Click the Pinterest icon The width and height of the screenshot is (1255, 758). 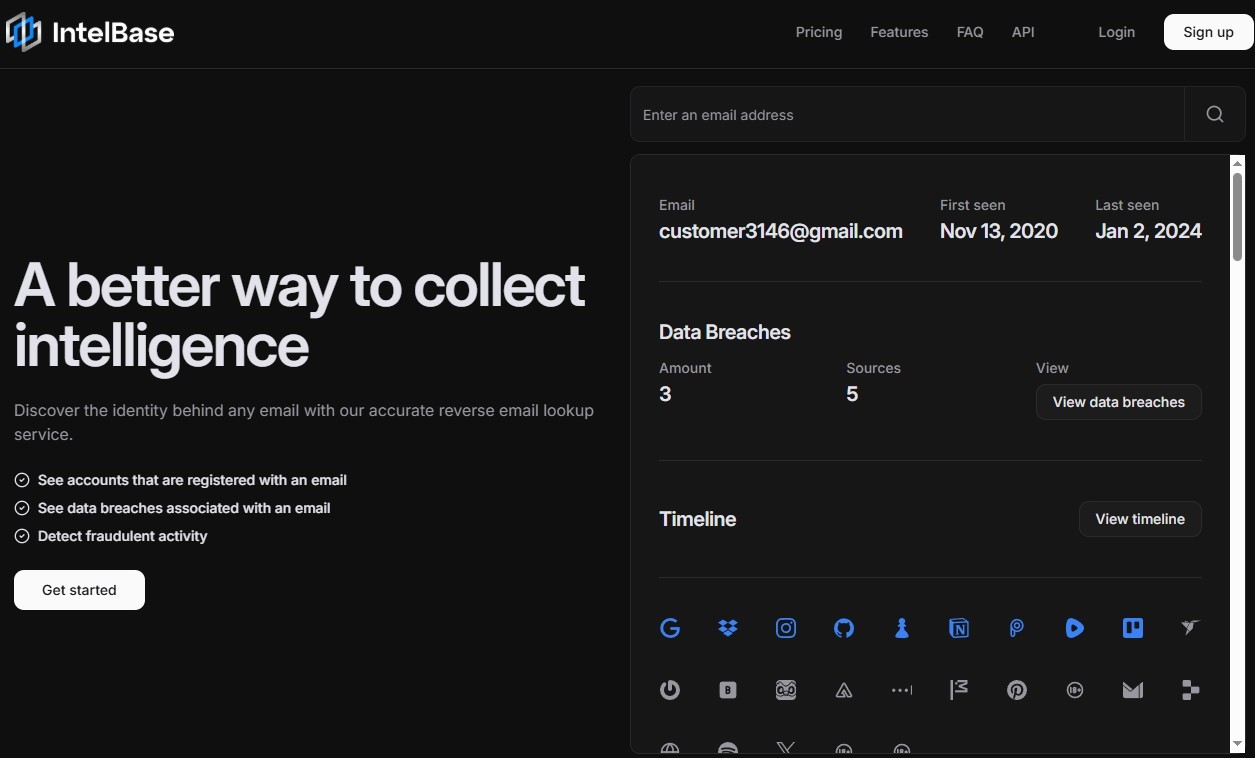coord(1017,690)
